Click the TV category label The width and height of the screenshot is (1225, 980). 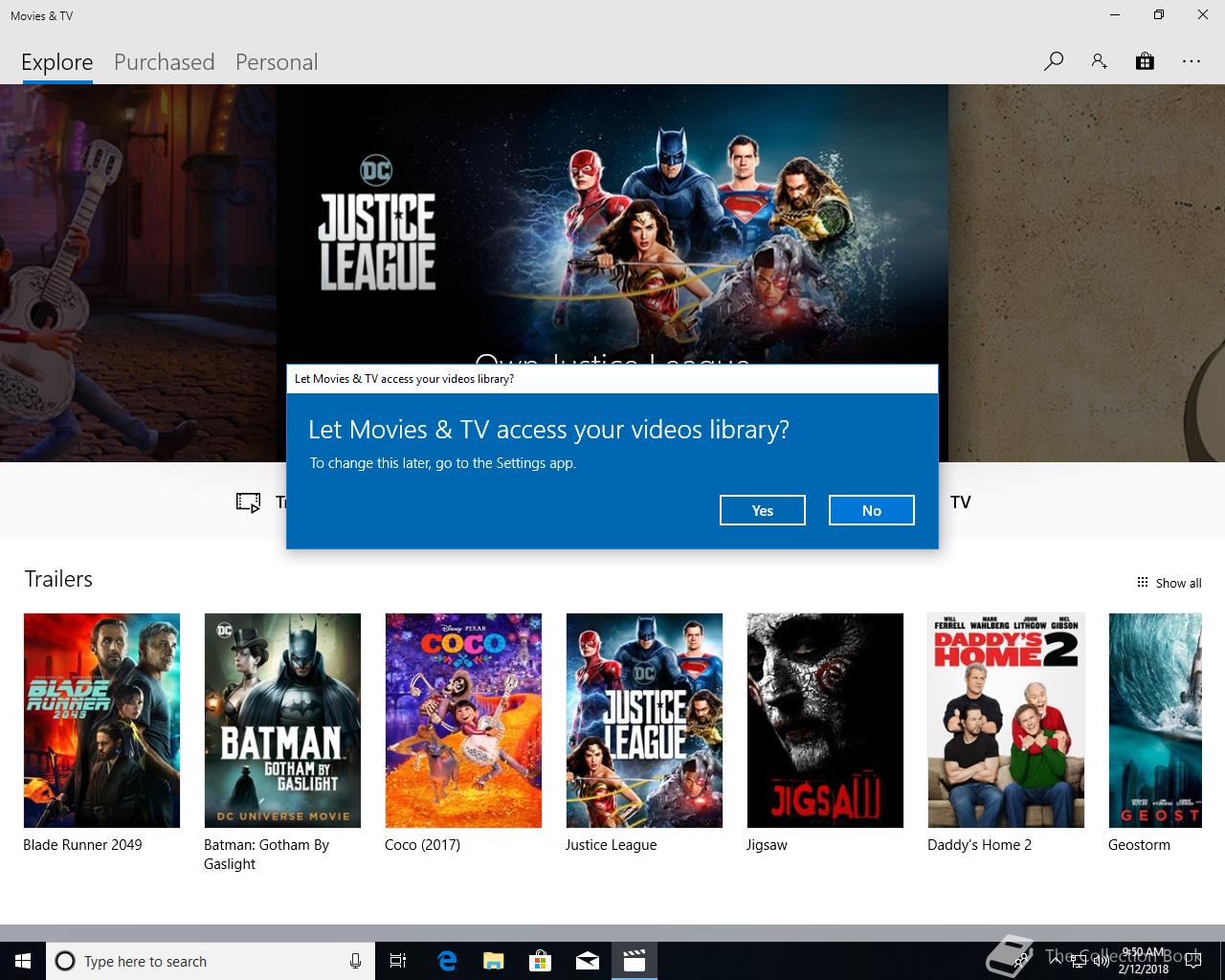(961, 502)
